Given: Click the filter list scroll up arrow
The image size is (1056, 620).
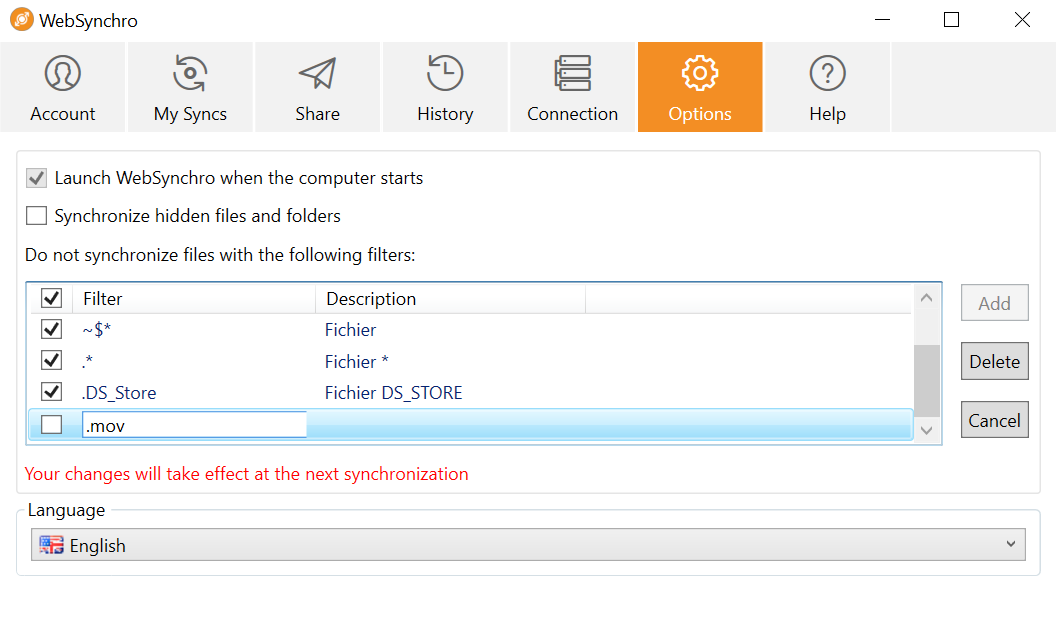Looking at the screenshot, I should coord(927,298).
